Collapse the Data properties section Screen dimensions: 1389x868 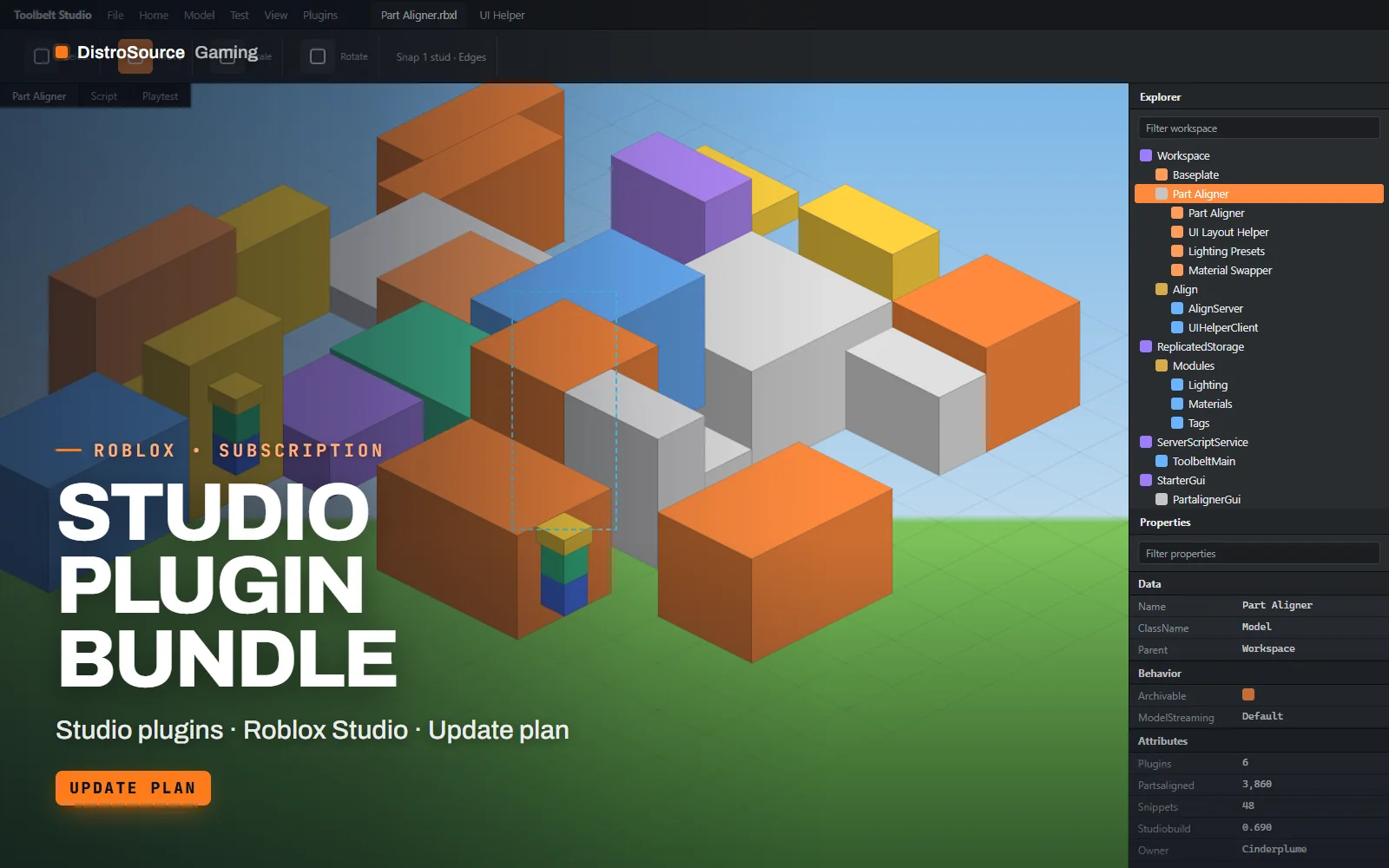pos(1259,584)
